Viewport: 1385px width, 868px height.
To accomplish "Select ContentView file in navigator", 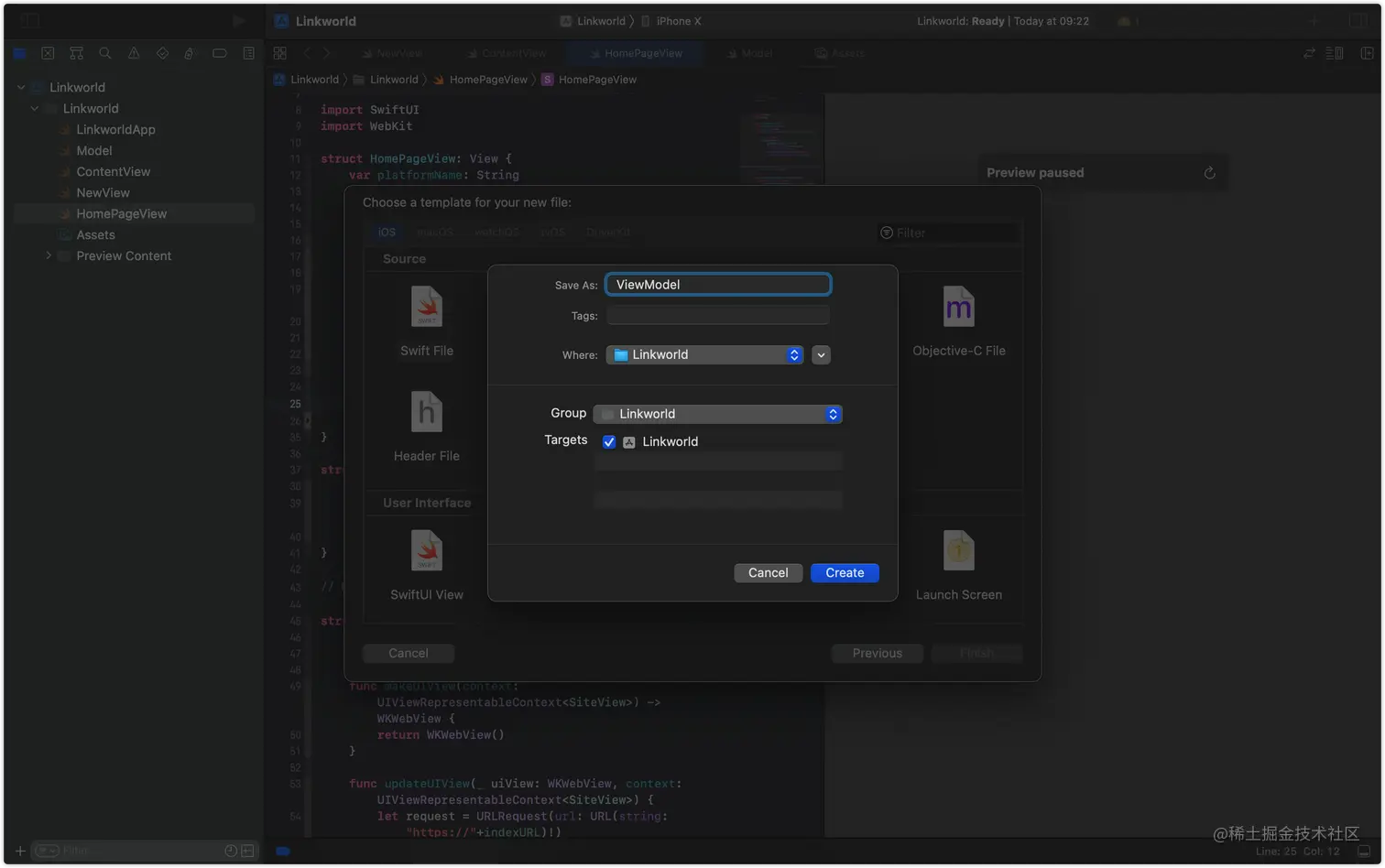I will click(x=113, y=172).
